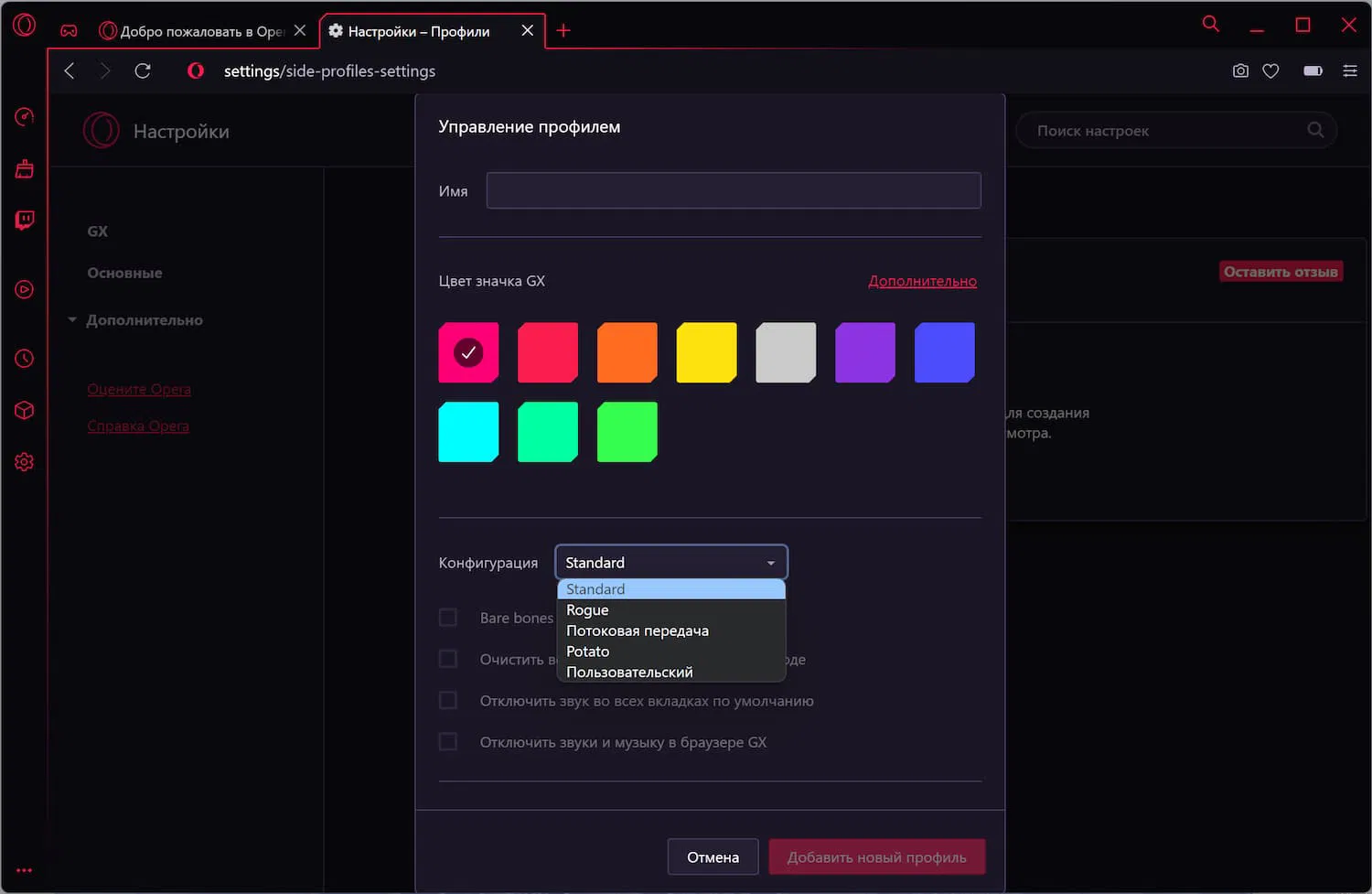Select the blue color swatch

pyautogui.click(x=945, y=352)
